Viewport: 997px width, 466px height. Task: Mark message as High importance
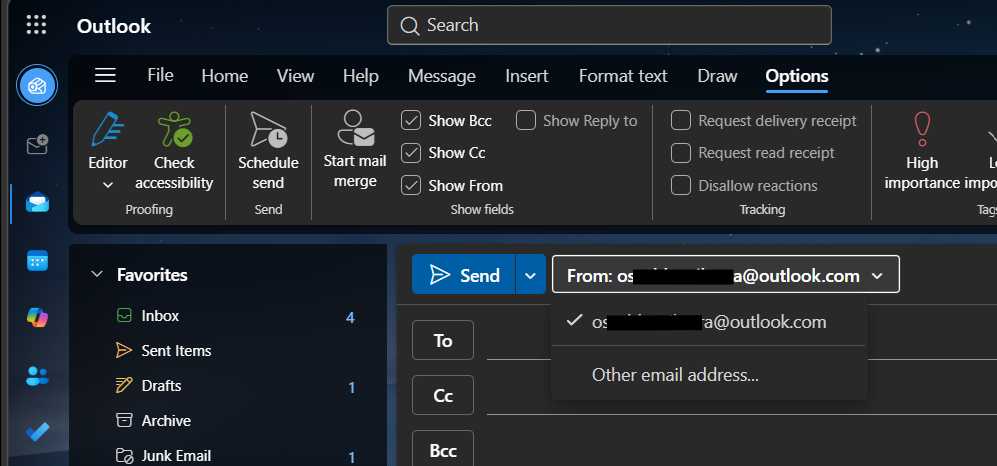click(921, 151)
